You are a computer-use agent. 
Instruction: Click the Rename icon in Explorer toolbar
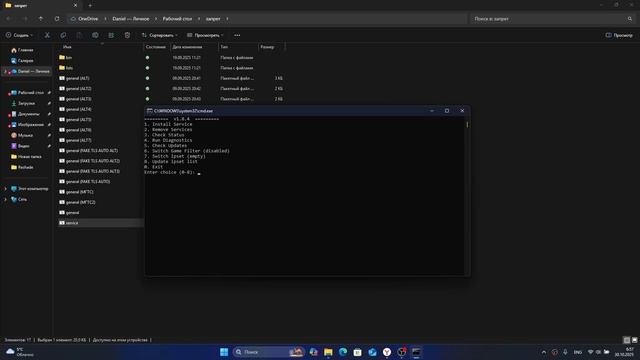95,35
